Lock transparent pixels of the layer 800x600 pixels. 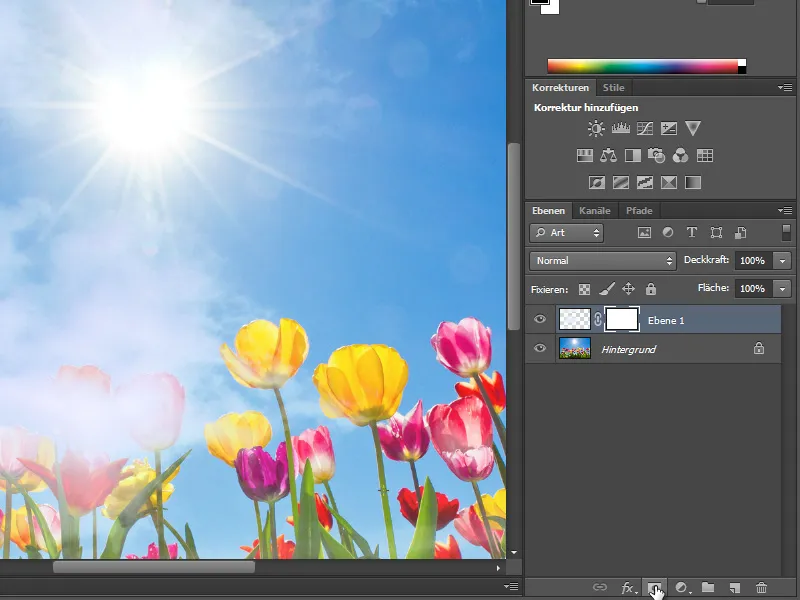point(584,289)
